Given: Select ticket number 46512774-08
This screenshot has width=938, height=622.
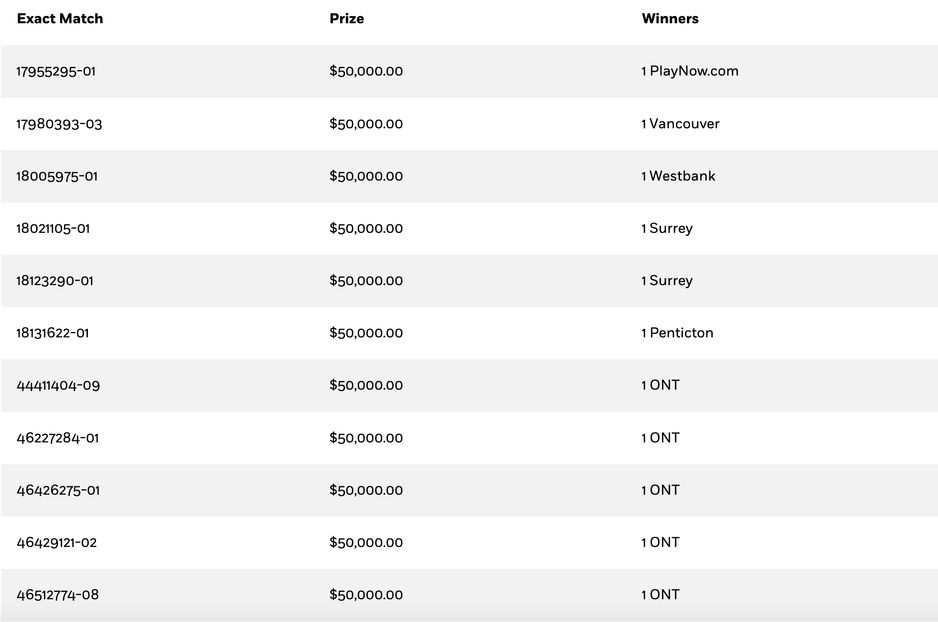Looking at the screenshot, I should point(58,595).
